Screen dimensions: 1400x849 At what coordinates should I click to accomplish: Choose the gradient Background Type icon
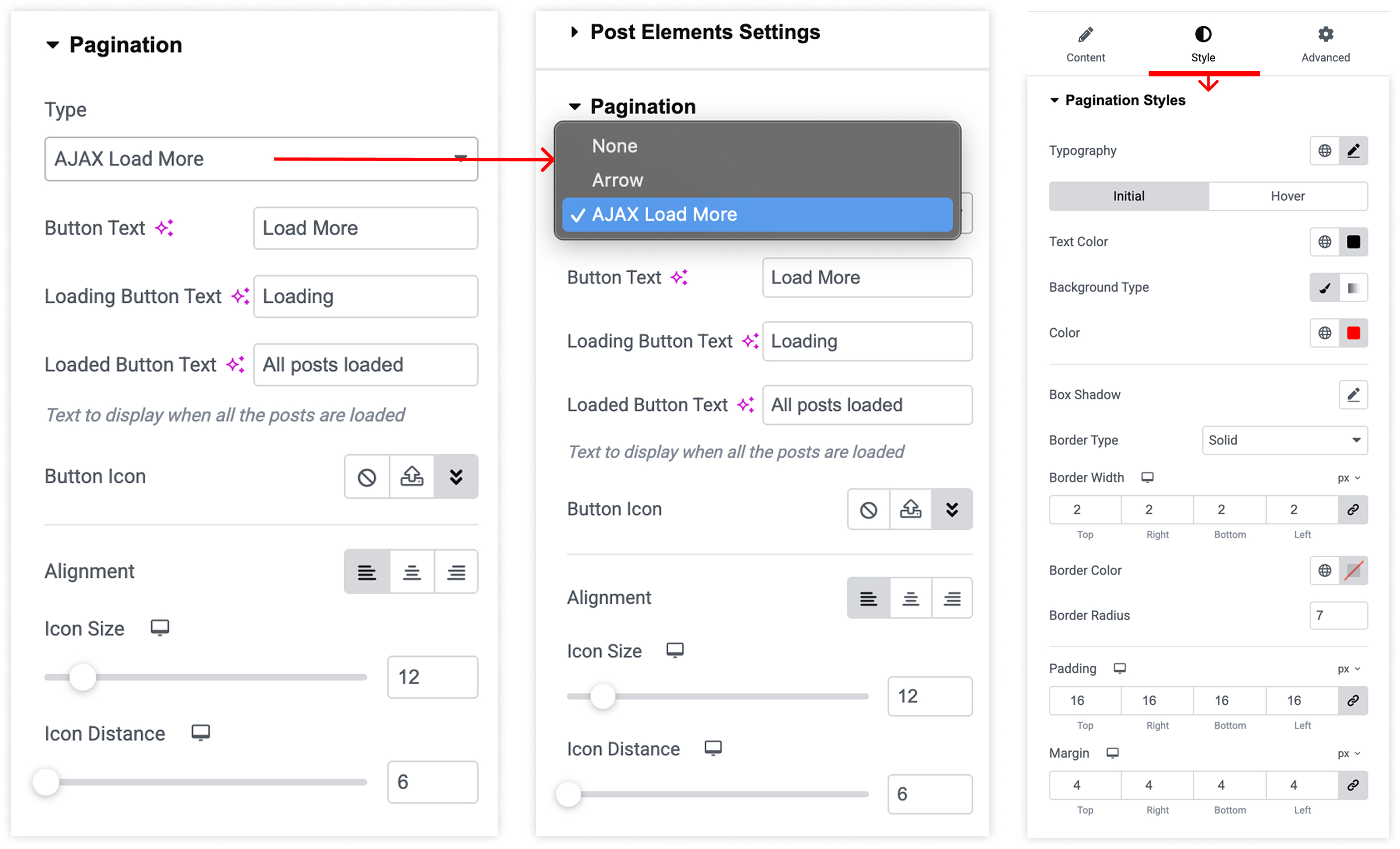[x=1353, y=287]
